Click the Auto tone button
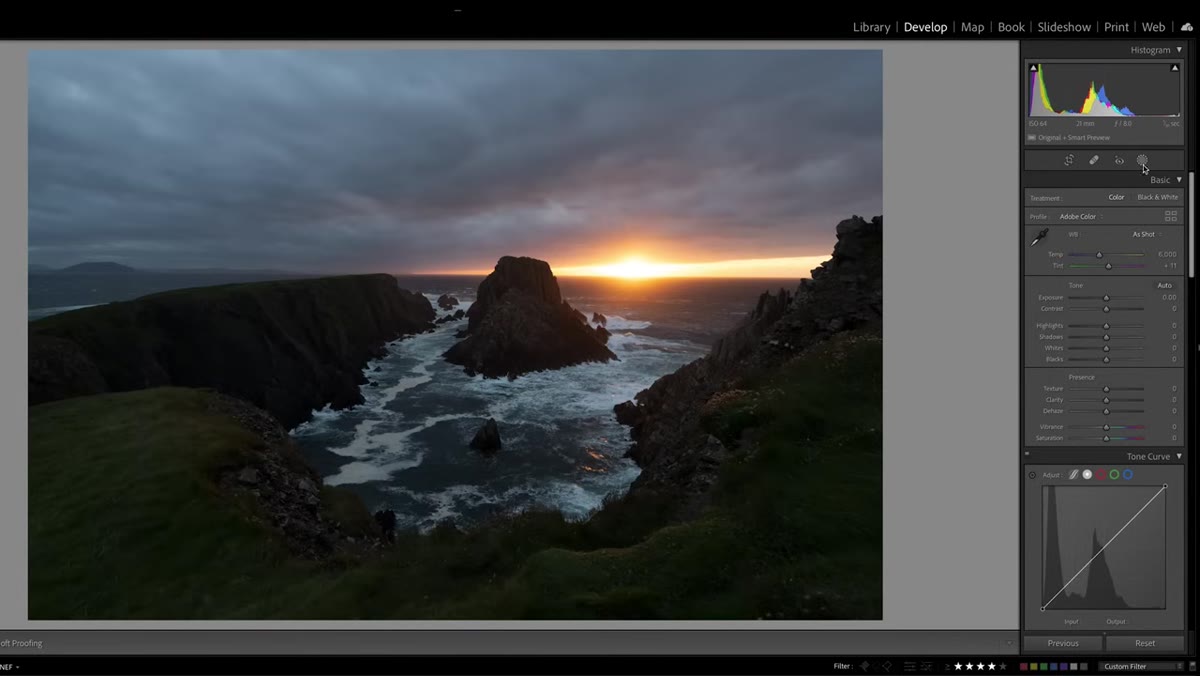Image resolution: width=1200 pixels, height=676 pixels. pyautogui.click(x=1165, y=285)
